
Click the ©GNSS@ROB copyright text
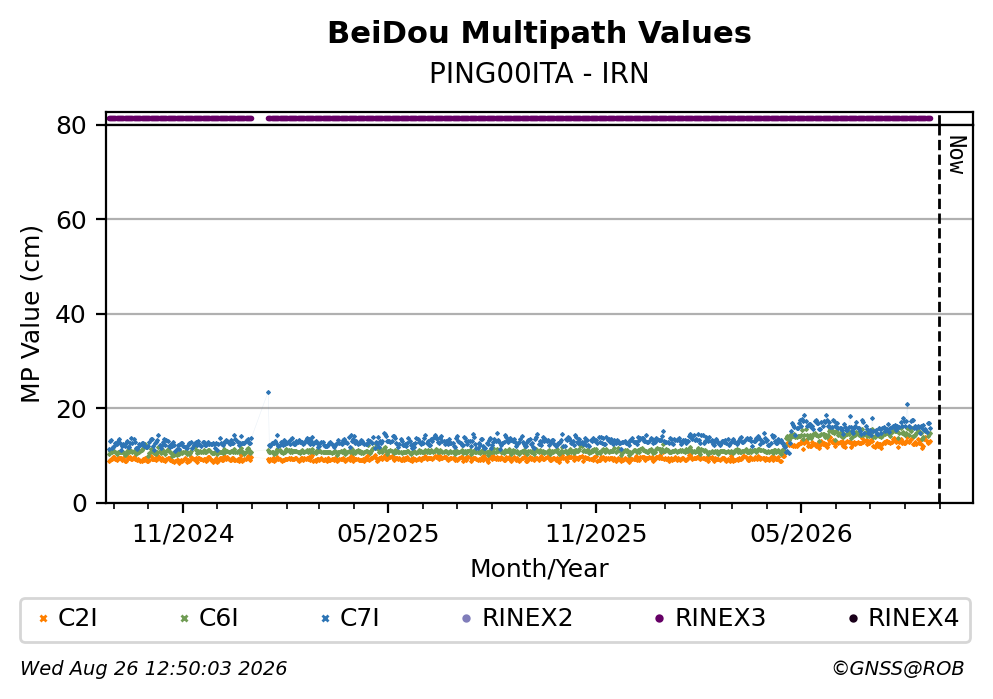[x=898, y=669]
